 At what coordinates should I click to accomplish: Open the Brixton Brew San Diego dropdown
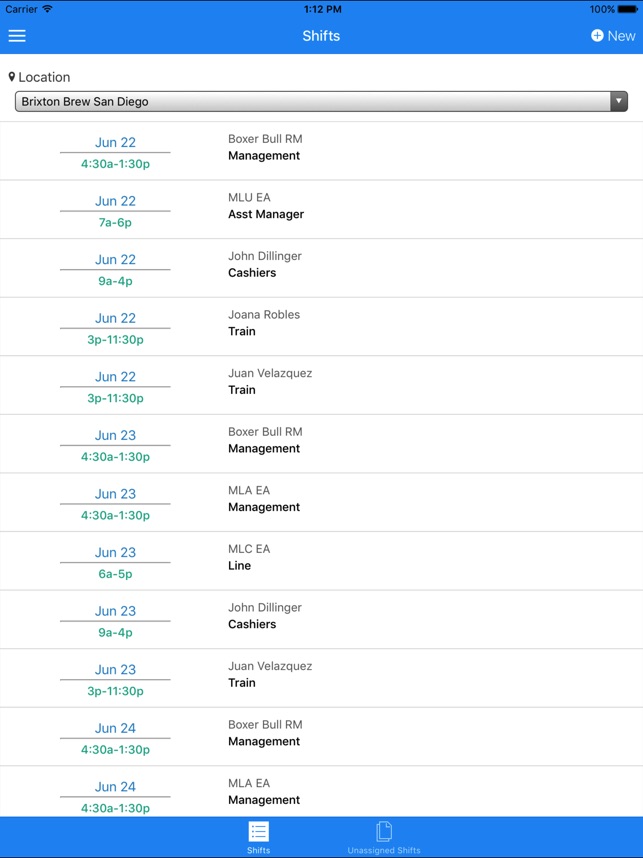pos(310,101)
